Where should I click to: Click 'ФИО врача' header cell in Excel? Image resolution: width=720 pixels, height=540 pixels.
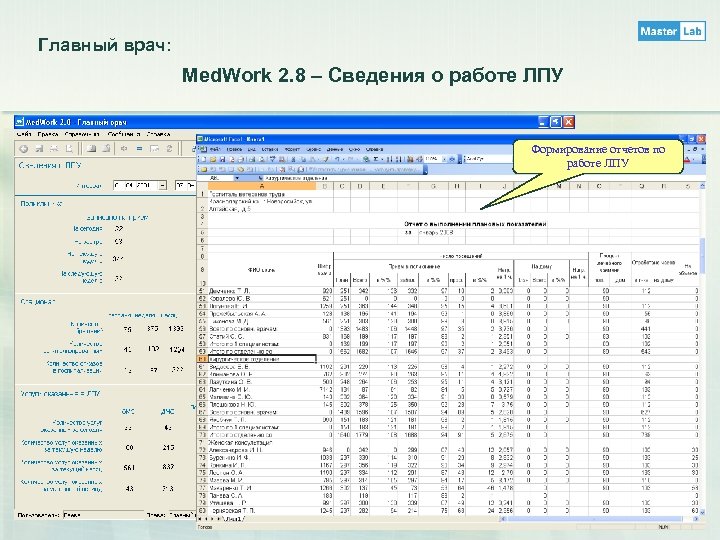(x=262, y=270)
